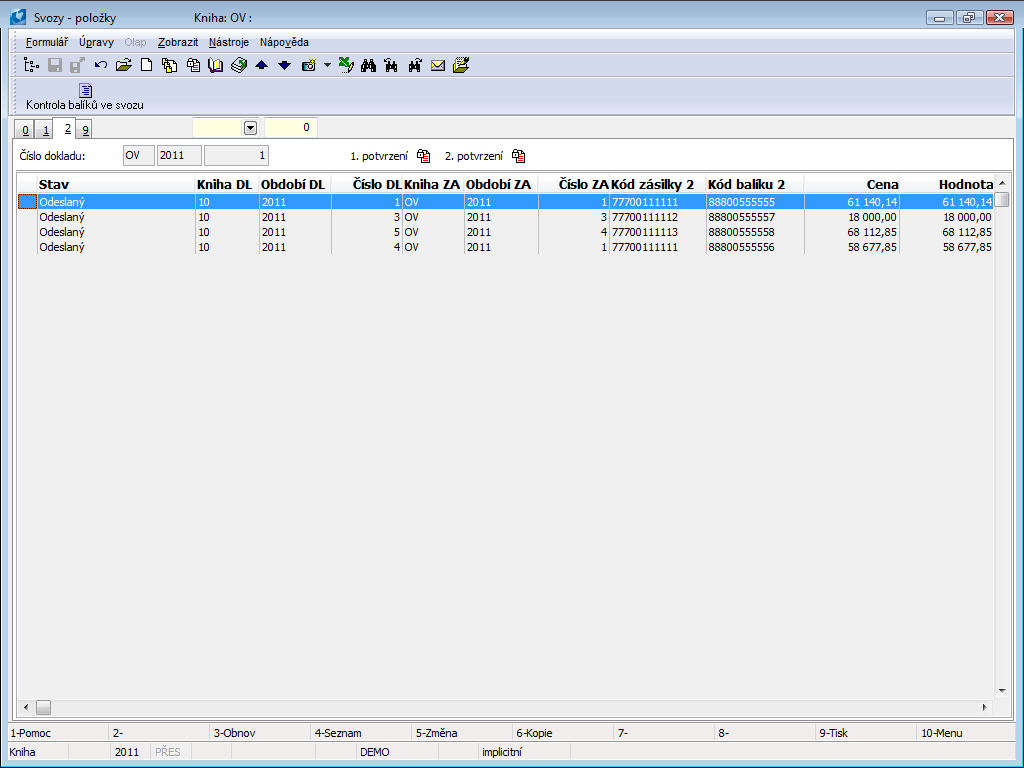
Task: Click the open folder toolbar icon
Action: pos(124,66)
